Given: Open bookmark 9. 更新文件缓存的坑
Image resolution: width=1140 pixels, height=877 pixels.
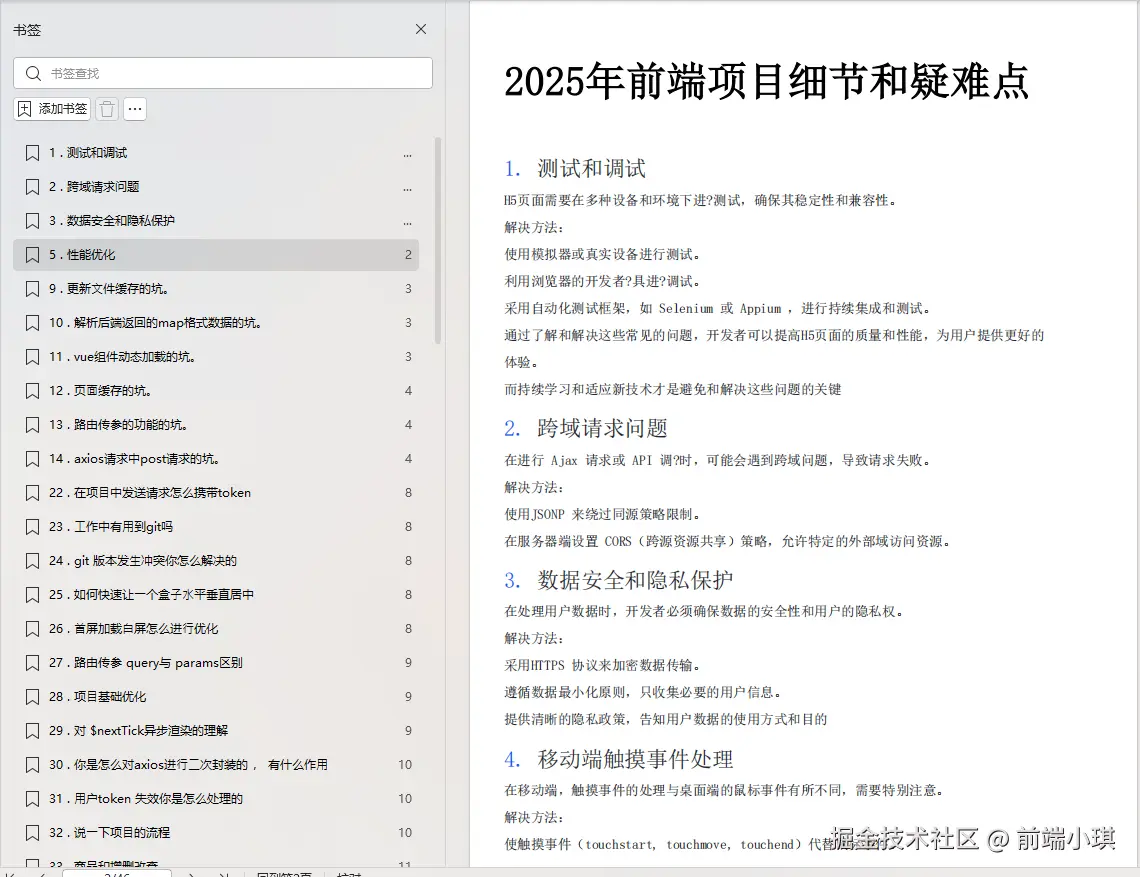Looking at the screenshot, I should click(216, 289).
